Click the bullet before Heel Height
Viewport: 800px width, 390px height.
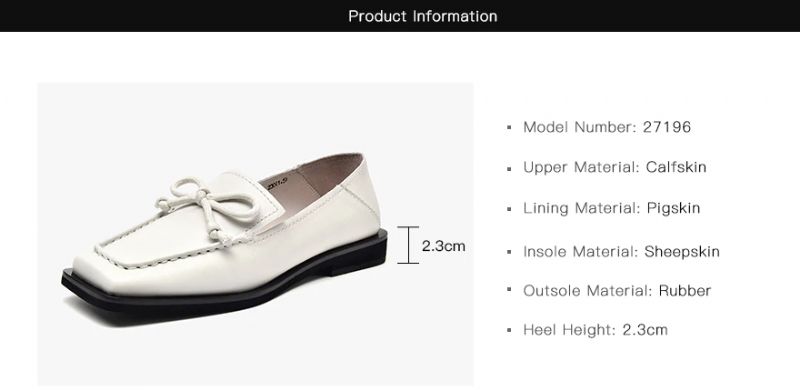pos(509,330)
